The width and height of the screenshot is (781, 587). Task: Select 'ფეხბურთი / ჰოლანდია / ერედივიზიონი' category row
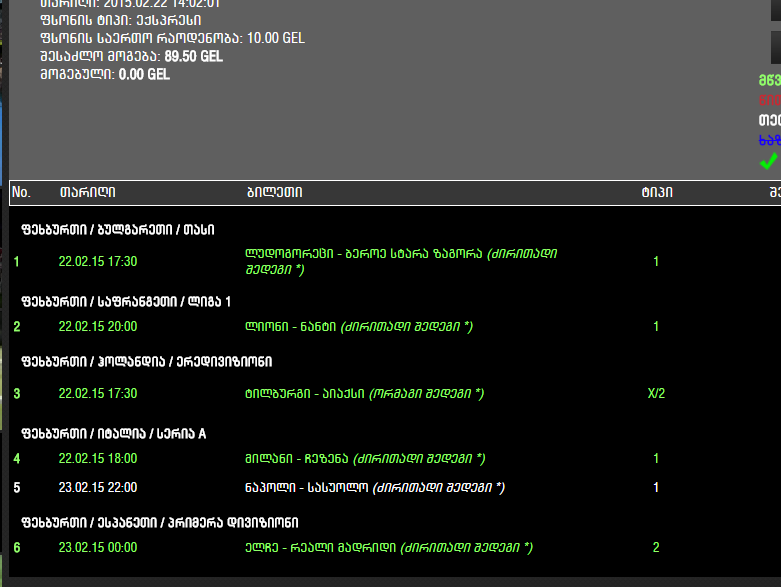click(147, 361)
